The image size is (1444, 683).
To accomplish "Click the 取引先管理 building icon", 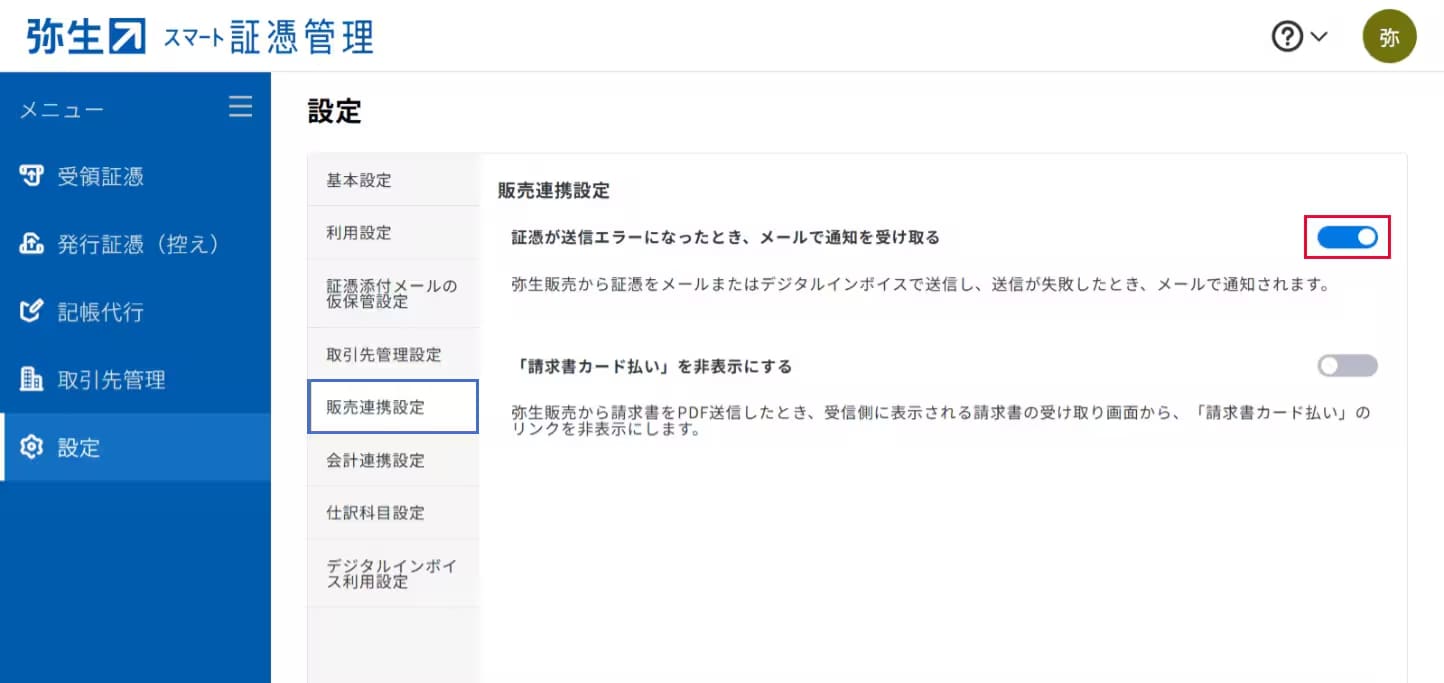I will tap(32, 380).
